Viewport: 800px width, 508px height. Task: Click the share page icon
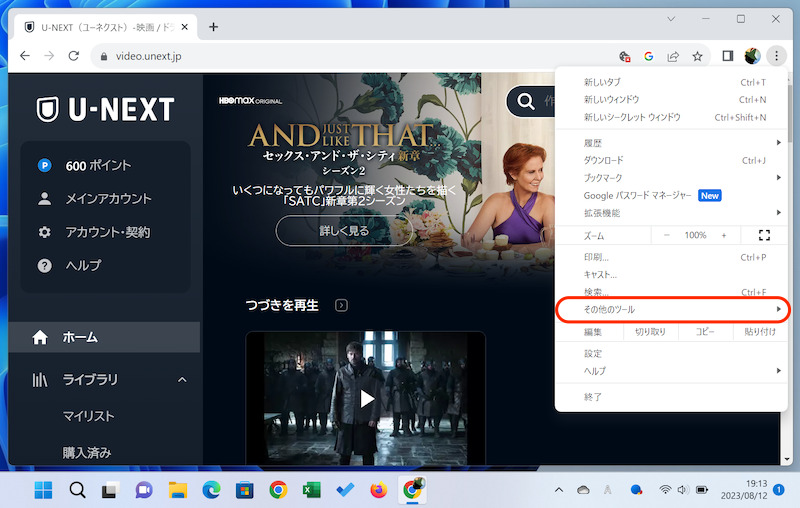pyautogui.click(x=673, y=56)
